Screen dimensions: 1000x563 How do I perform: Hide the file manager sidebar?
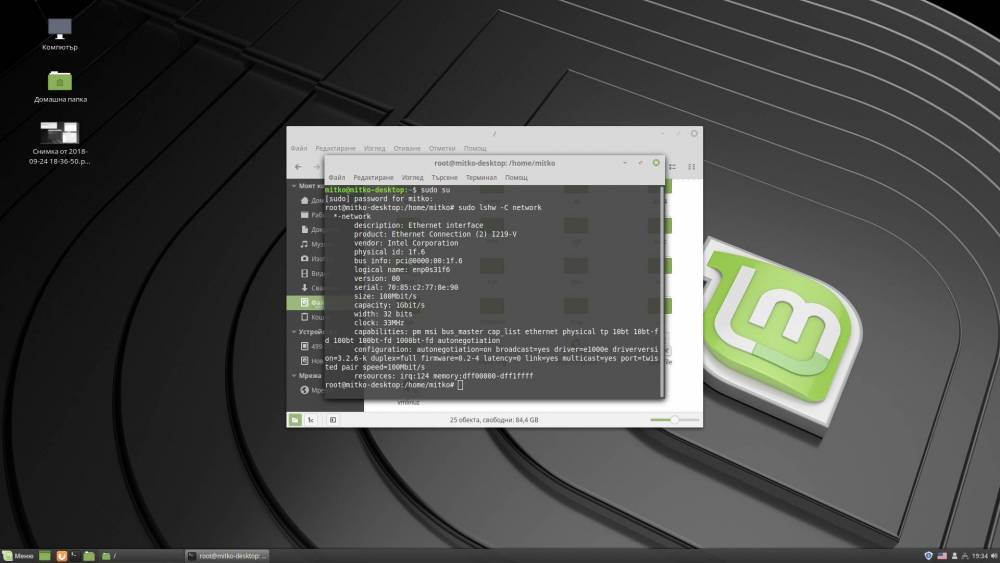pyautogui.click(x=333, y=420)
